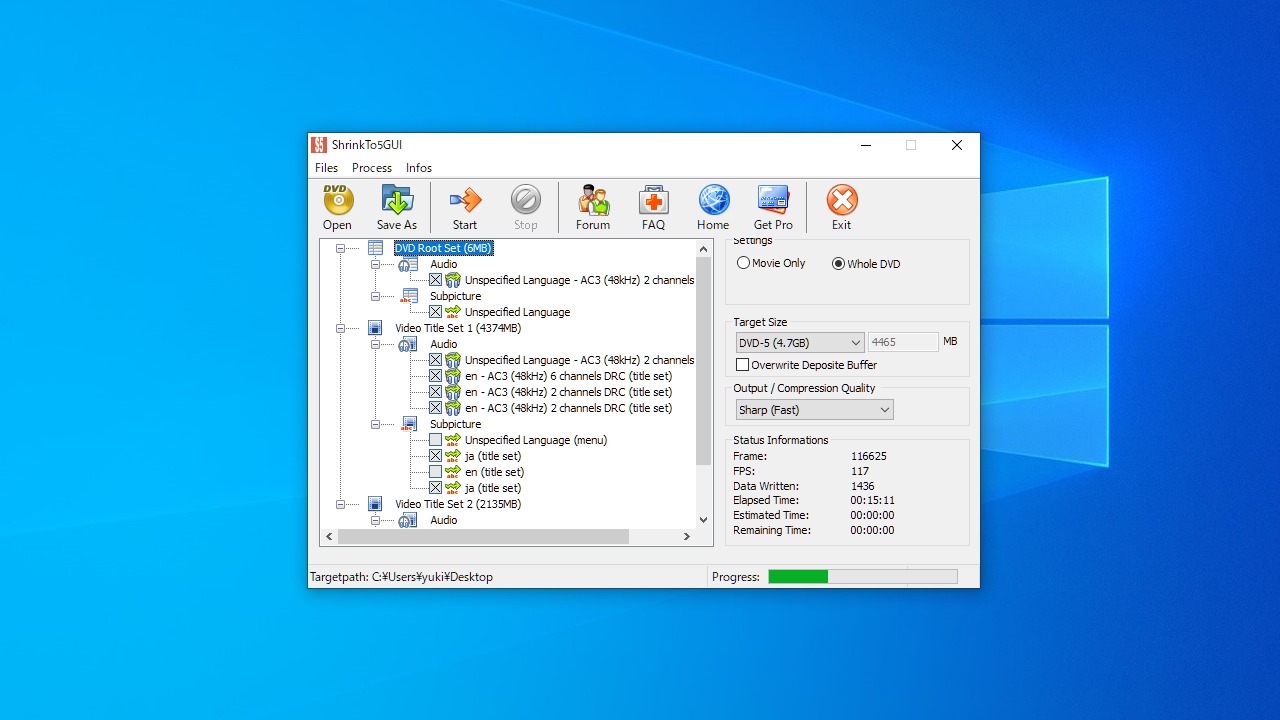Click the tree scroll left arrow
The height and width of the screenshot is (720, 1280).
click(x=330, y=537)
